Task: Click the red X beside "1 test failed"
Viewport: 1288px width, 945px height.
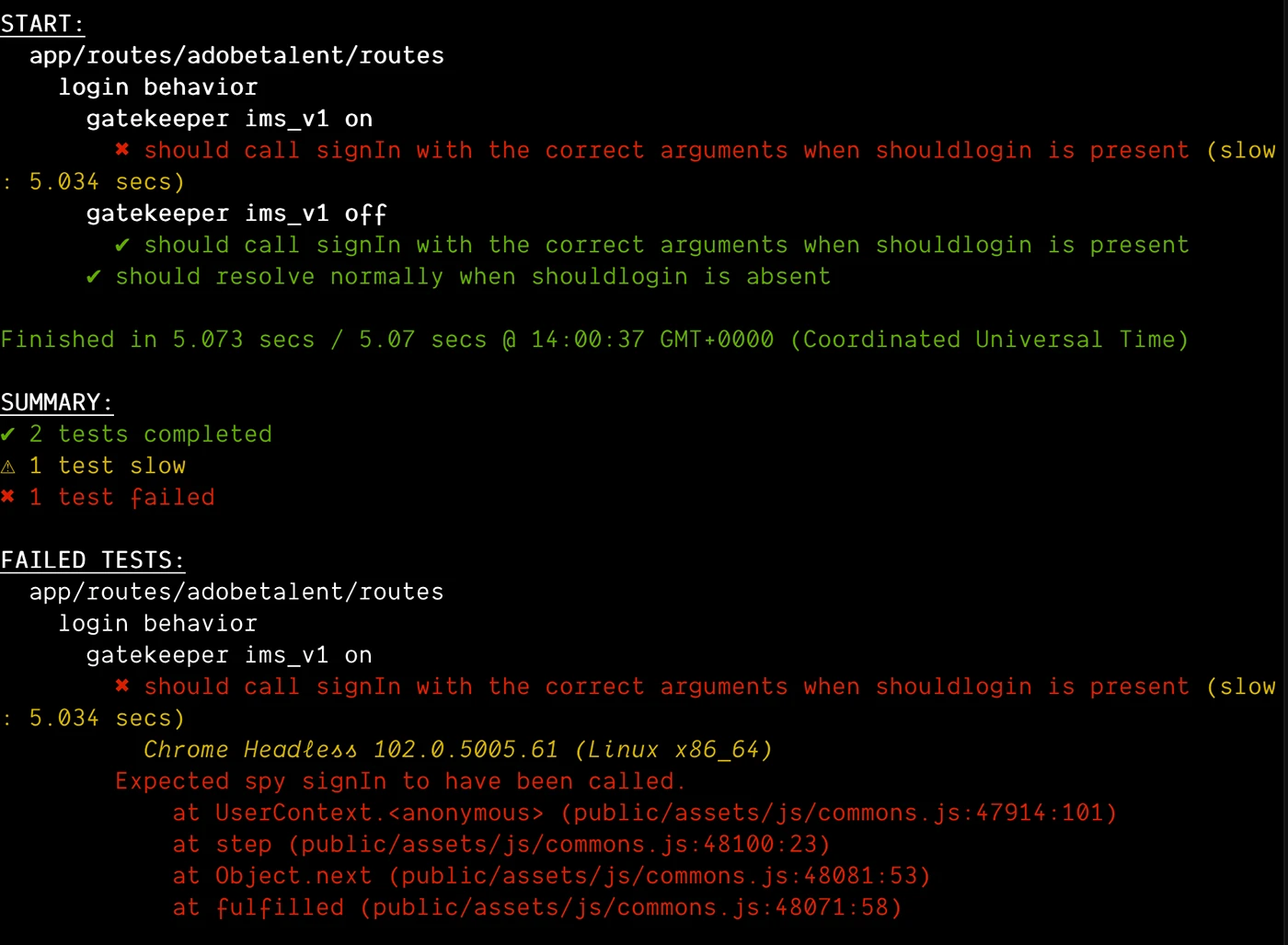Action: point(8,497)
